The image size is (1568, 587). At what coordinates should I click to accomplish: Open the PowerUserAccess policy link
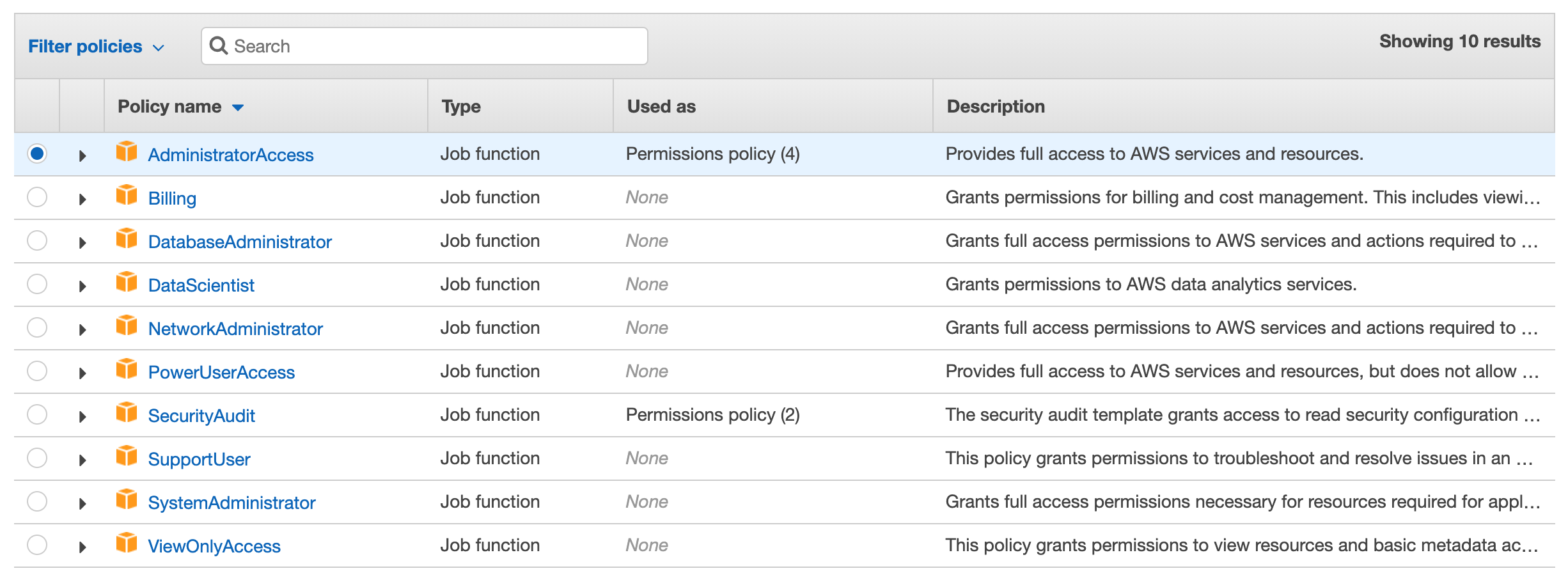click(x=221, y=372)
